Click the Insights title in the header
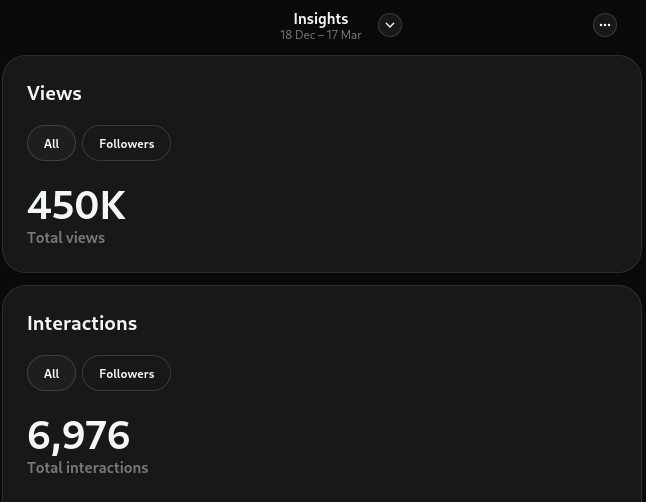Screen dimensions: 646x502 (x=321, y=18)
